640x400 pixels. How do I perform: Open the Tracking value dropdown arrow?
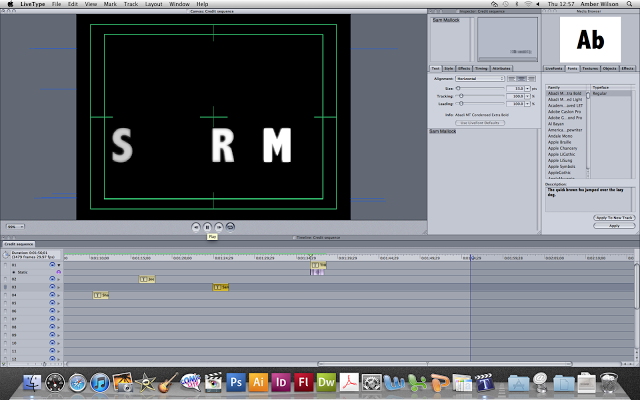(x=527, y=96)
